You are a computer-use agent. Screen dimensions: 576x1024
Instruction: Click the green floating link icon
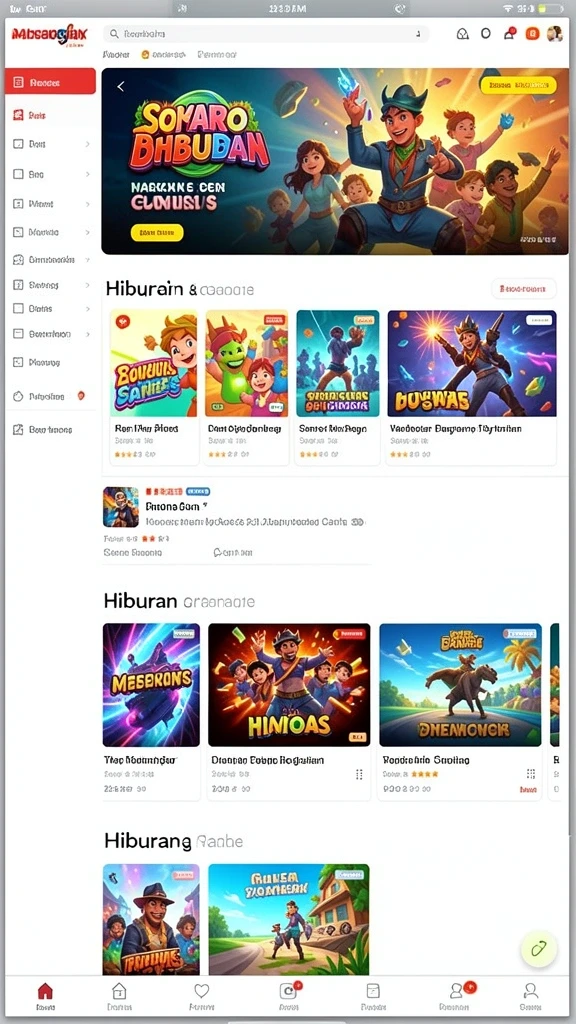tap(539, 949)
